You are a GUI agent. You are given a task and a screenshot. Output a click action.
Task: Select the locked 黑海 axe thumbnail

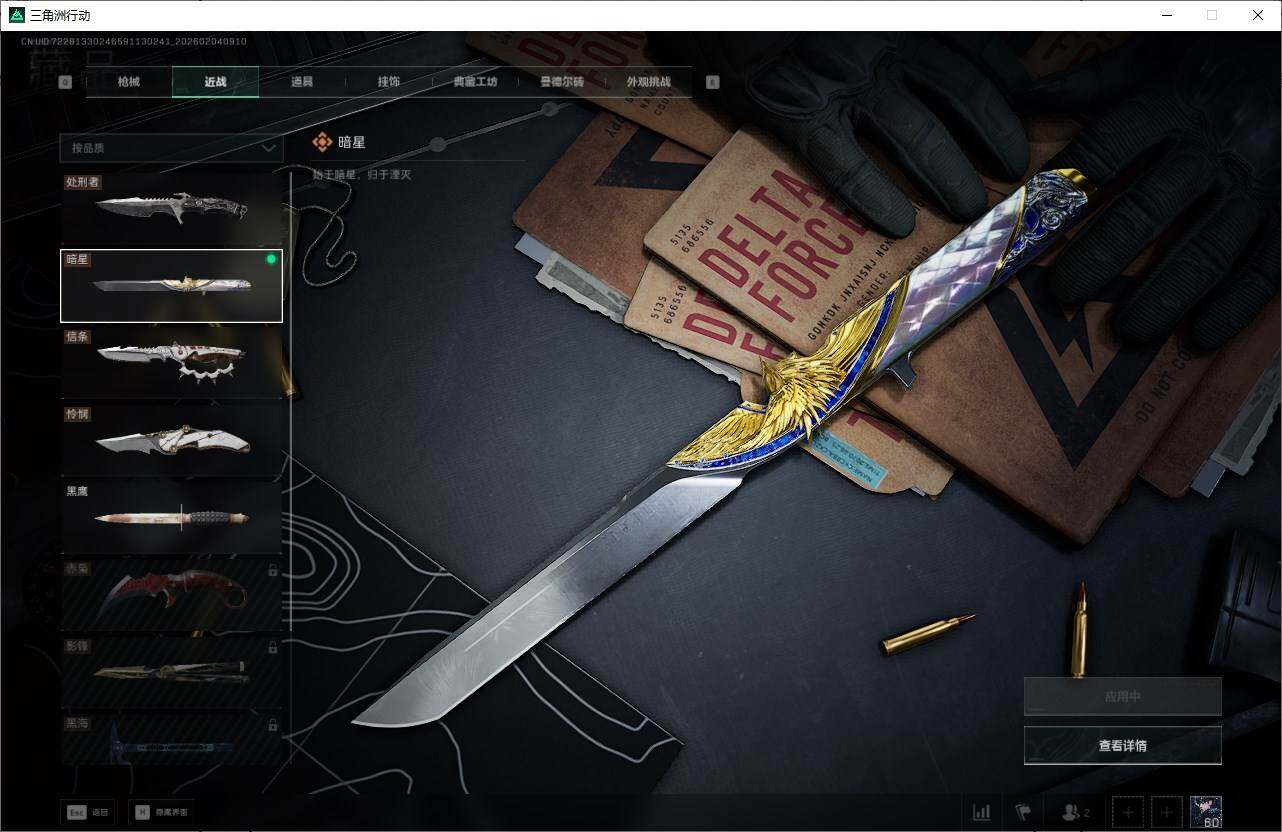(x=171, y=740)
